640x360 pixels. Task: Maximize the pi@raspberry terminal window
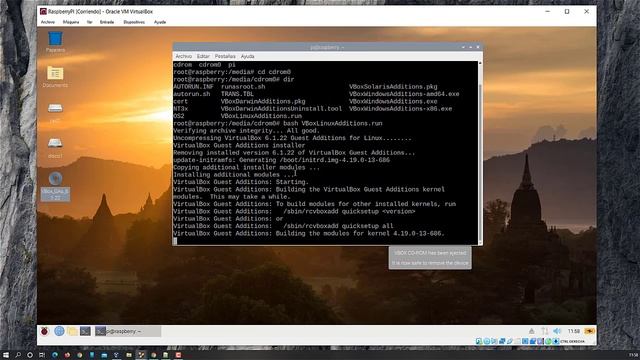click(x=471, y=47)
